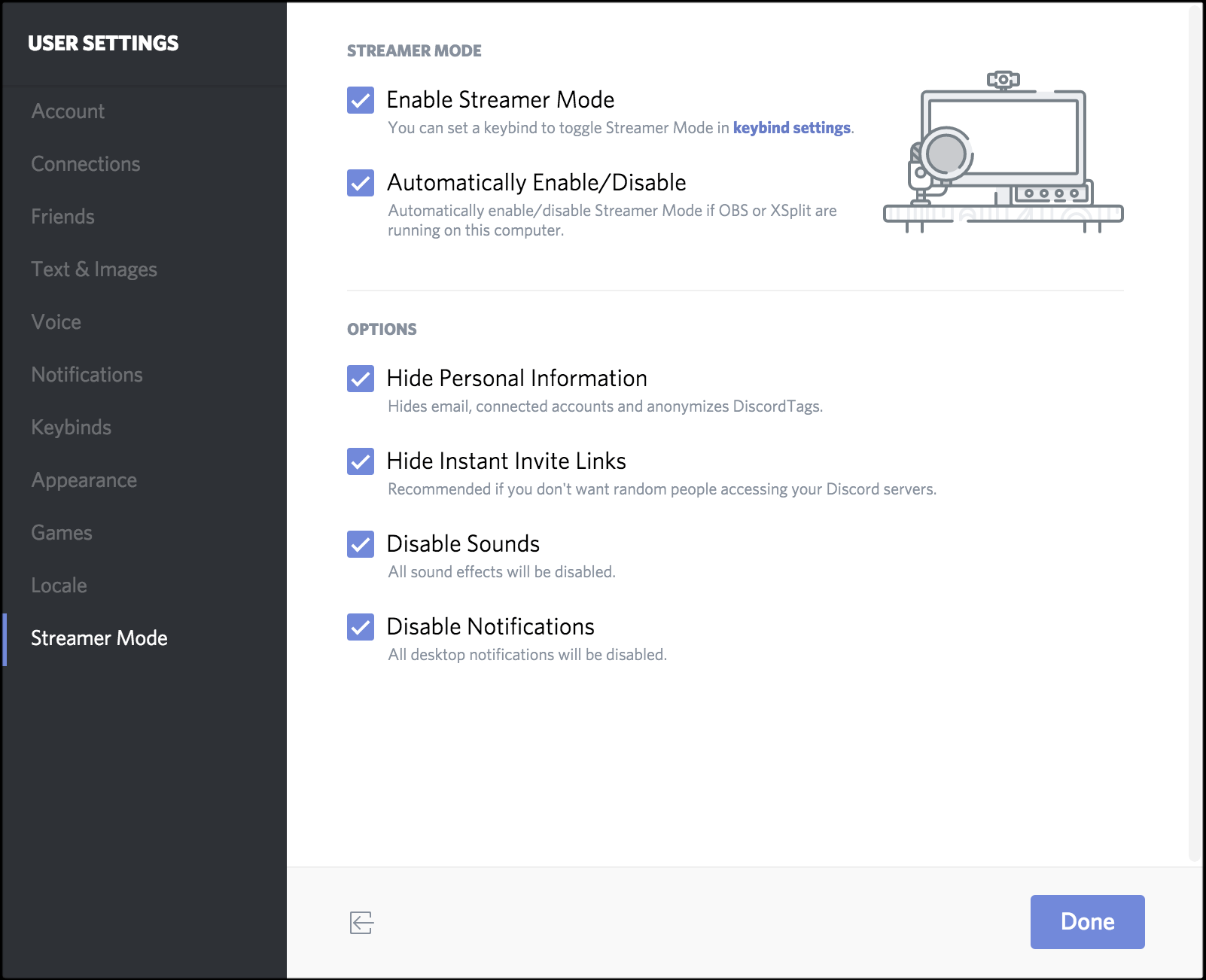Open the Friends settings section
Screen dimensions: 1206x980
(x=62, y=216)
